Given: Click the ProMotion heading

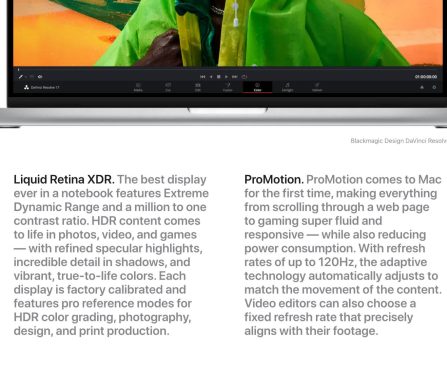Looking at the screenshot, I should point(274,179).
